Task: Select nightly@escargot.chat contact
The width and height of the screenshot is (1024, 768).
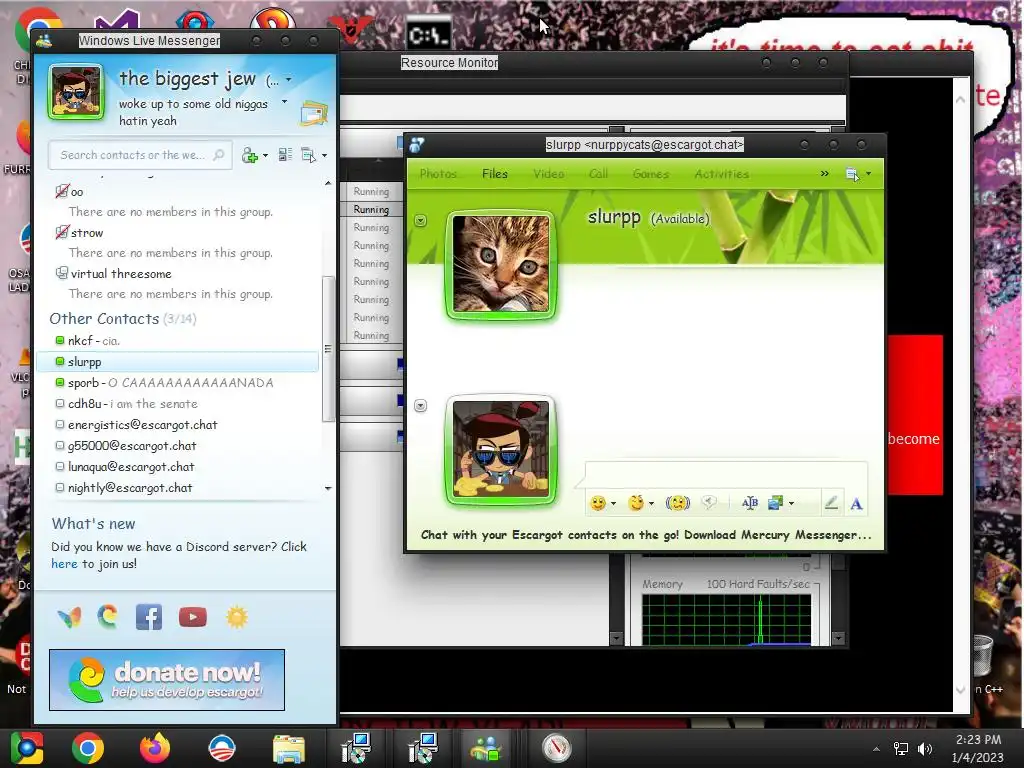Action: pos(178,487)
